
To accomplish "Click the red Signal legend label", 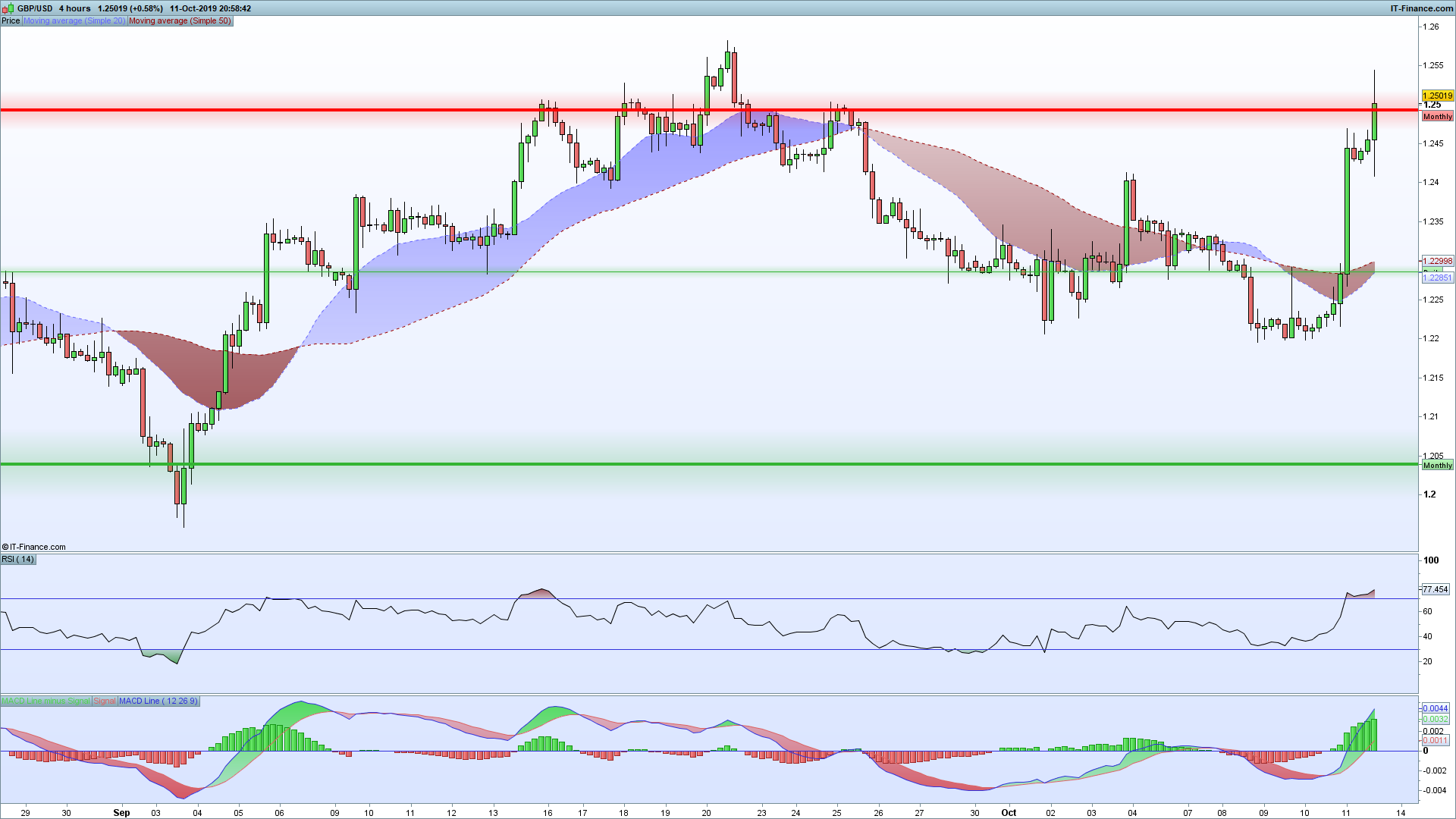I will pos(105,701).
